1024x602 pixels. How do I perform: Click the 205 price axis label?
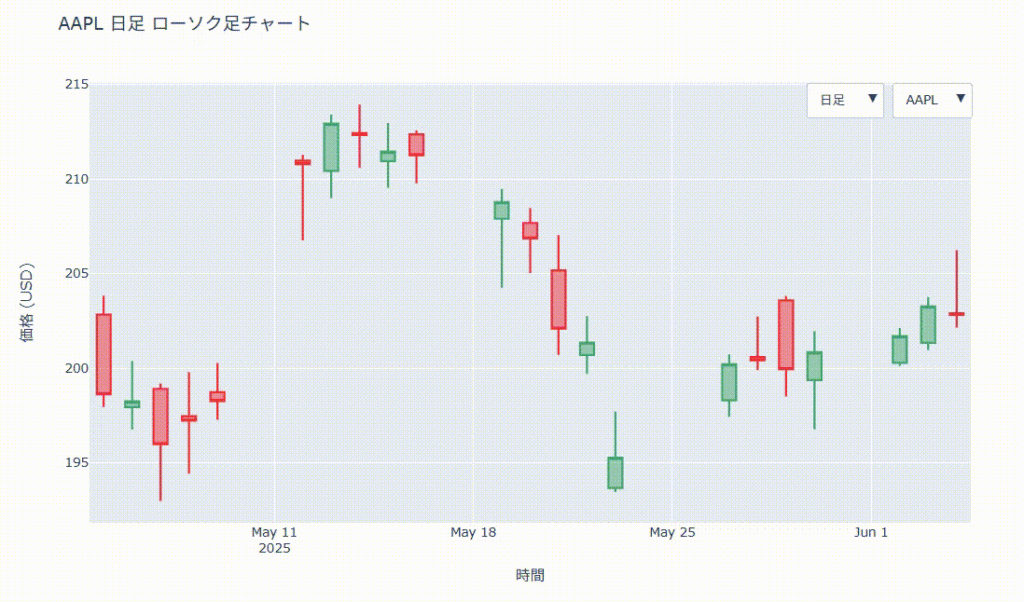pos(74,274)
